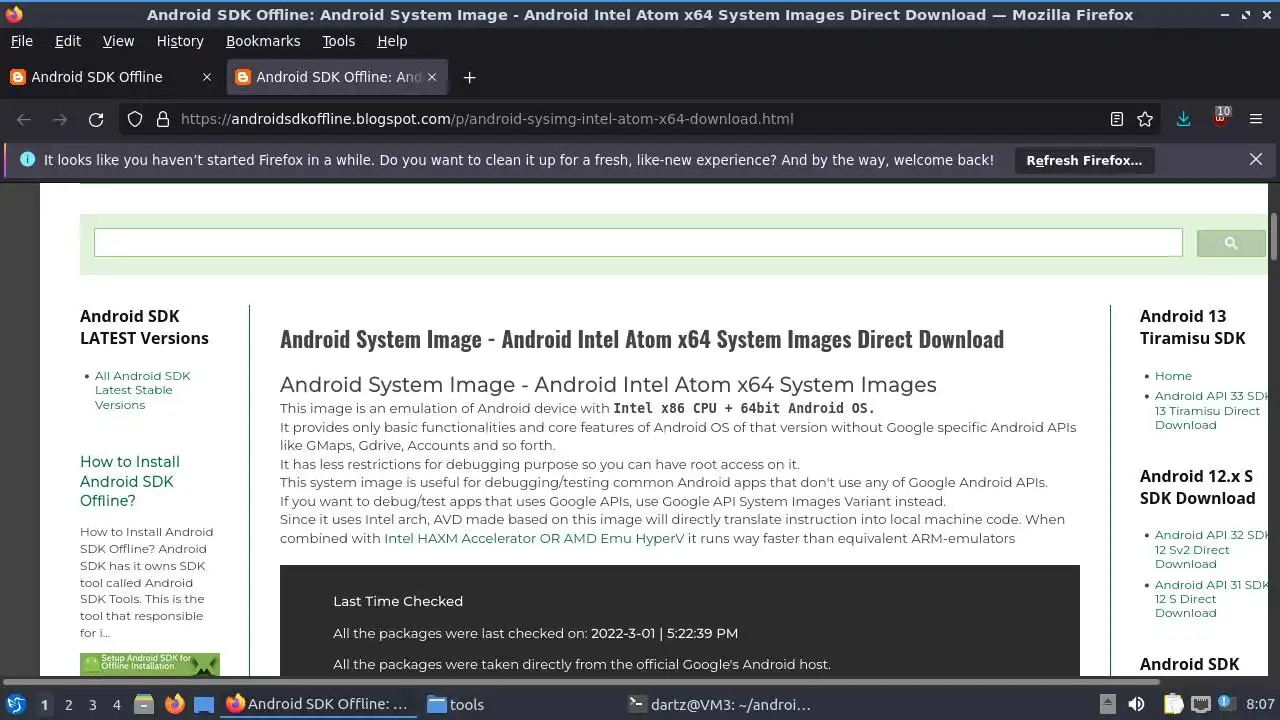Close the active Android SDK Offline tab

pyautogui.click(x=432, y=77)
